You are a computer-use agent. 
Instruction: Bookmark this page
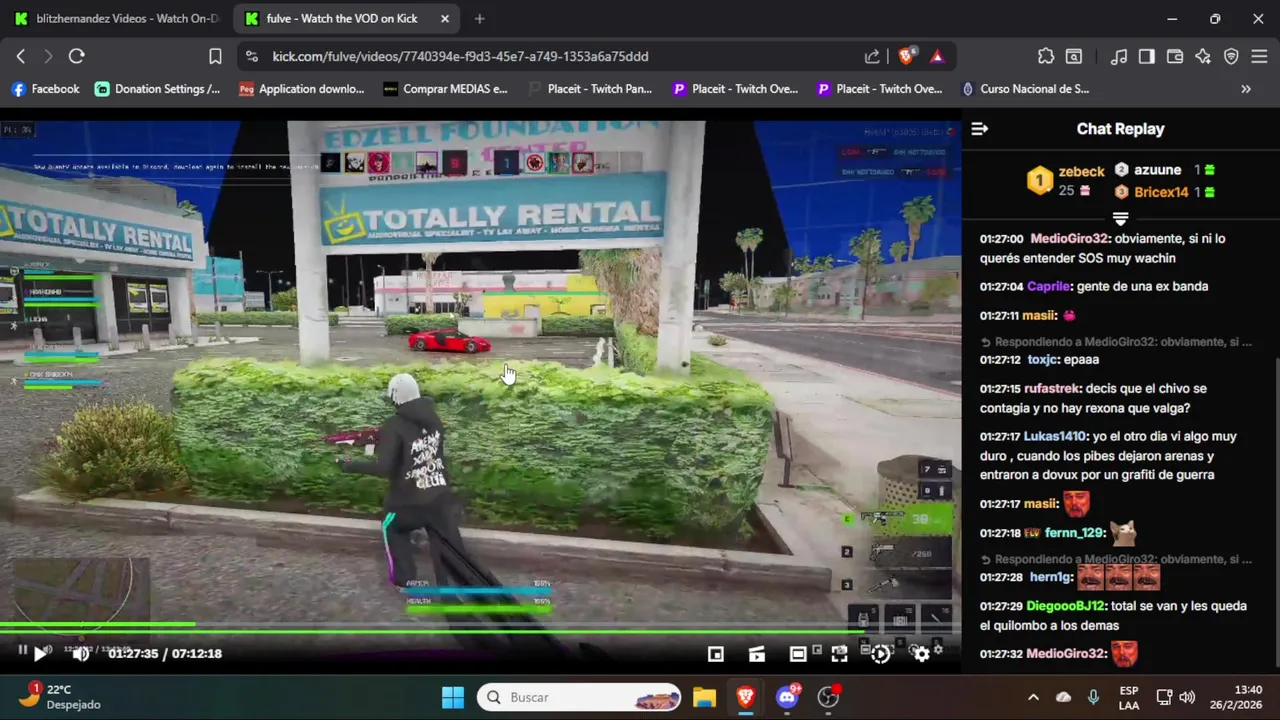[x=215, y=57]
